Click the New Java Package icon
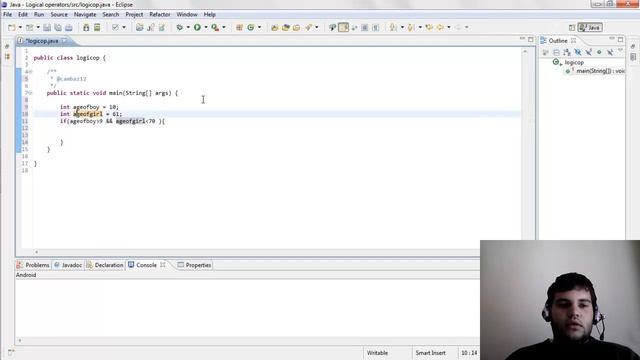This screenshot has height=360, width=640. (x=240, y=27)
